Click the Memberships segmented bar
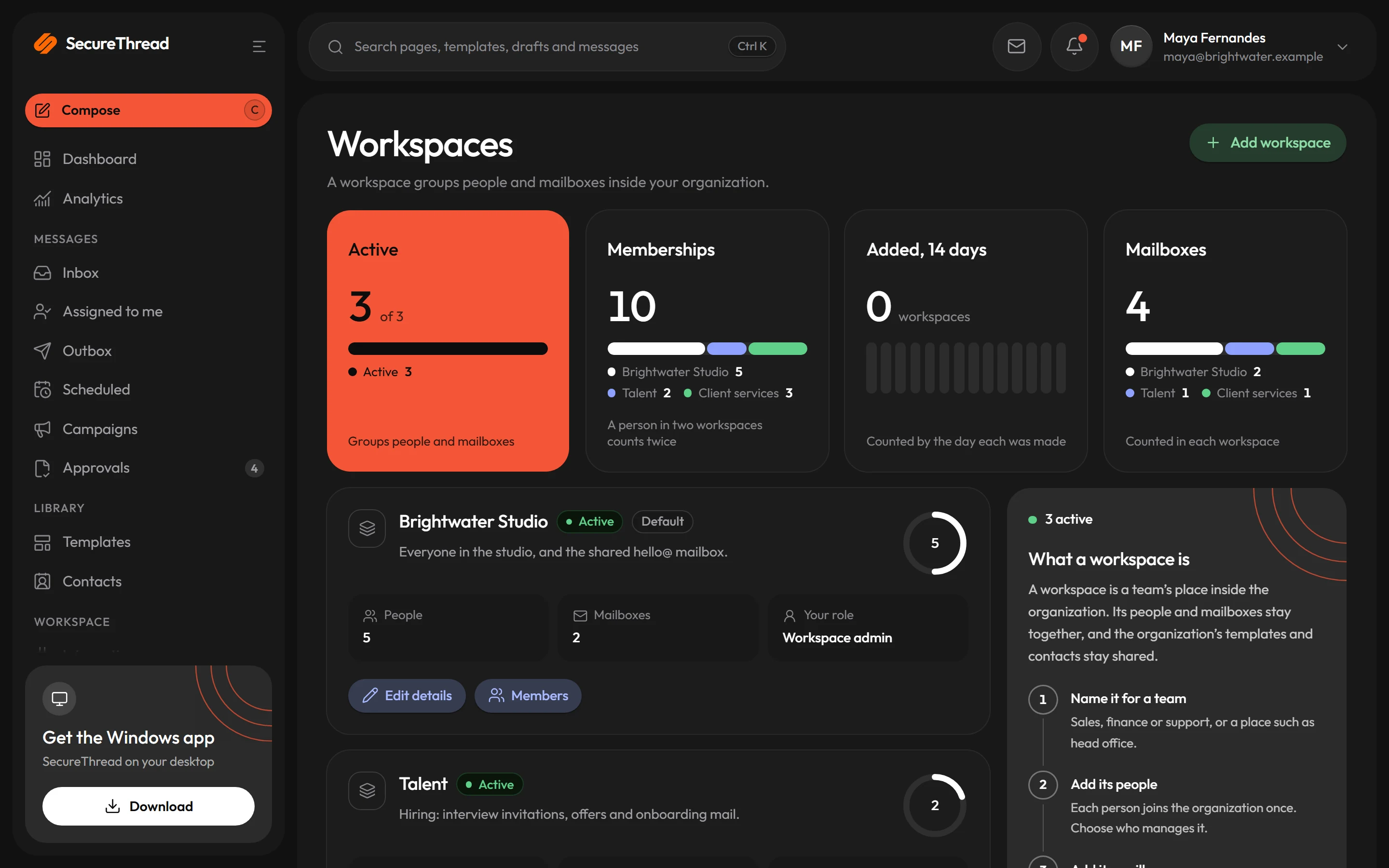The width and height of the screenshot is (1389, 868). click(707, 349)
